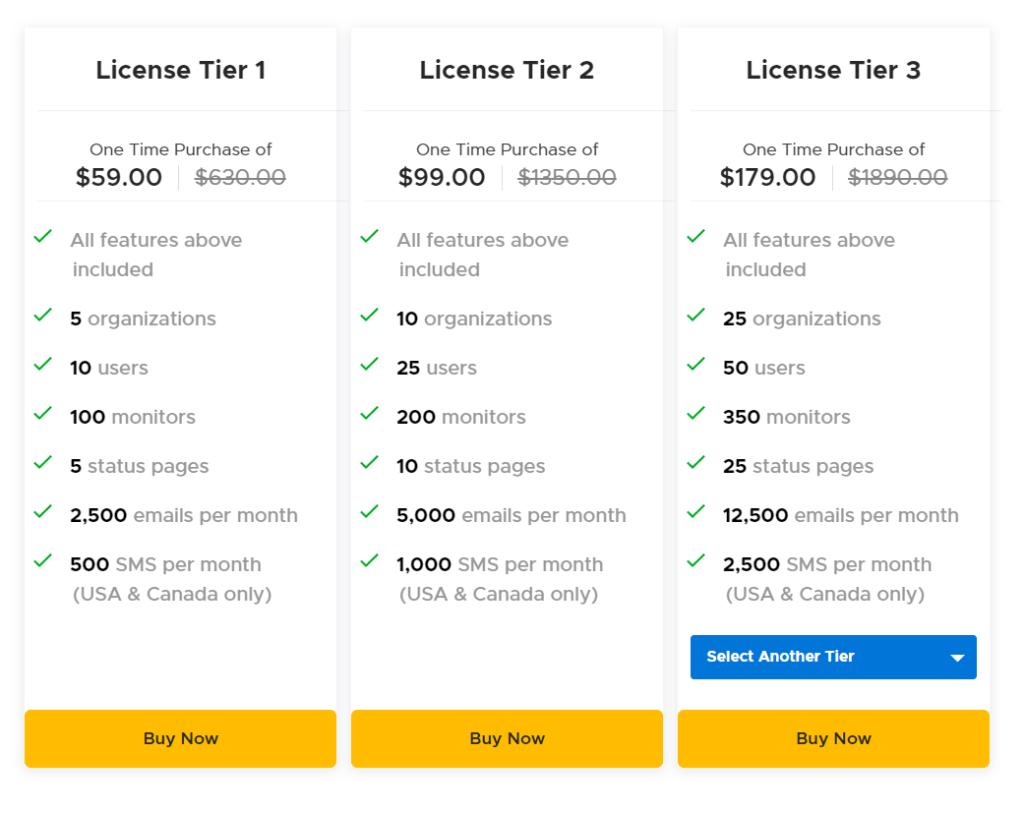Click checkmark beside Tier 1 5 organizations

(43, 315)
